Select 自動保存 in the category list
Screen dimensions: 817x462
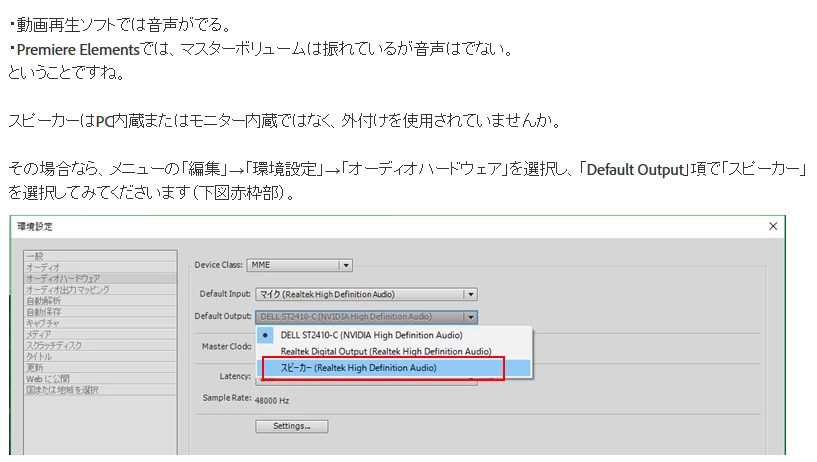tap(100, 312)
